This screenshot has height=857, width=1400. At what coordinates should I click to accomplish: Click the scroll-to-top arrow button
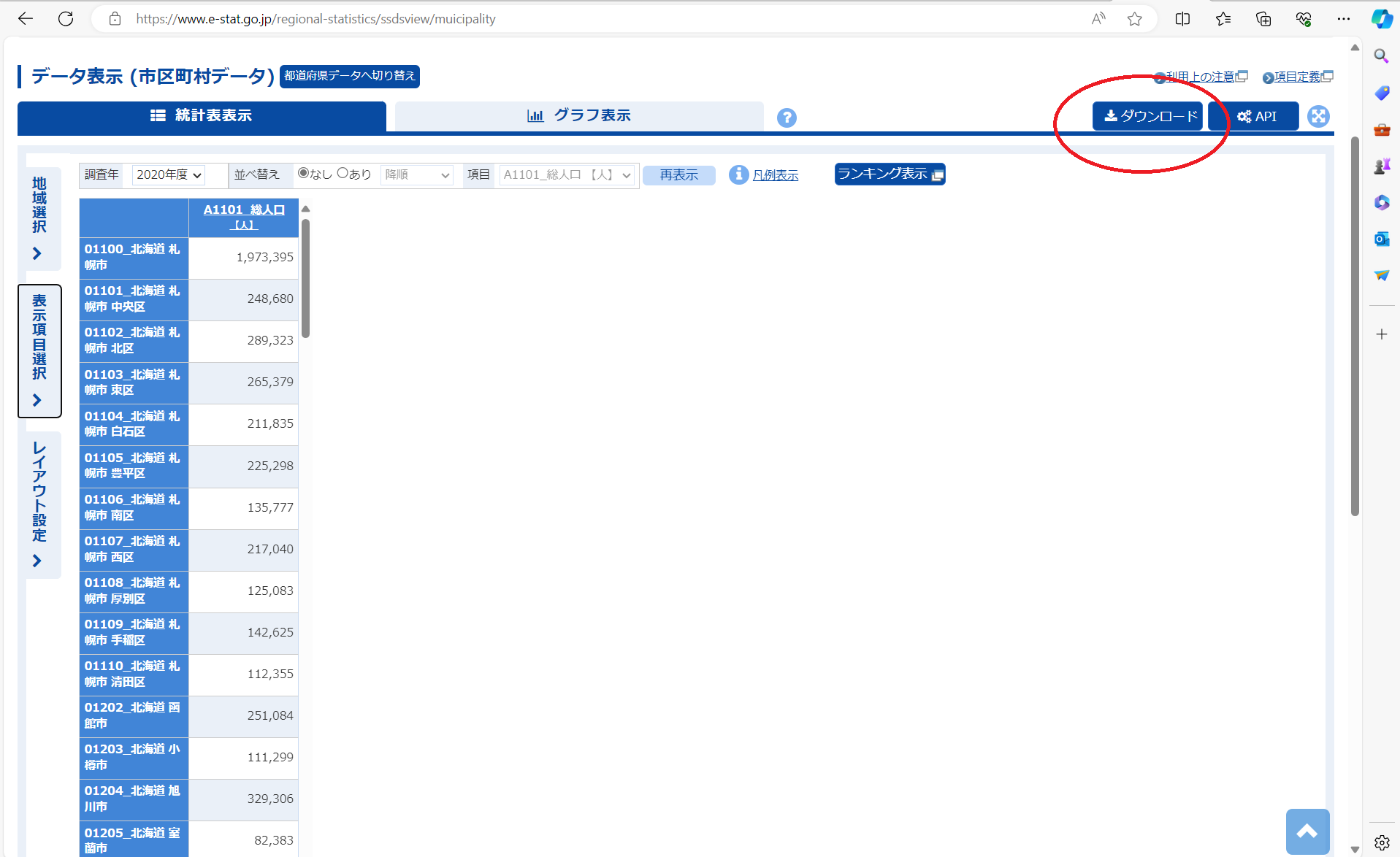click(1307, 831)
